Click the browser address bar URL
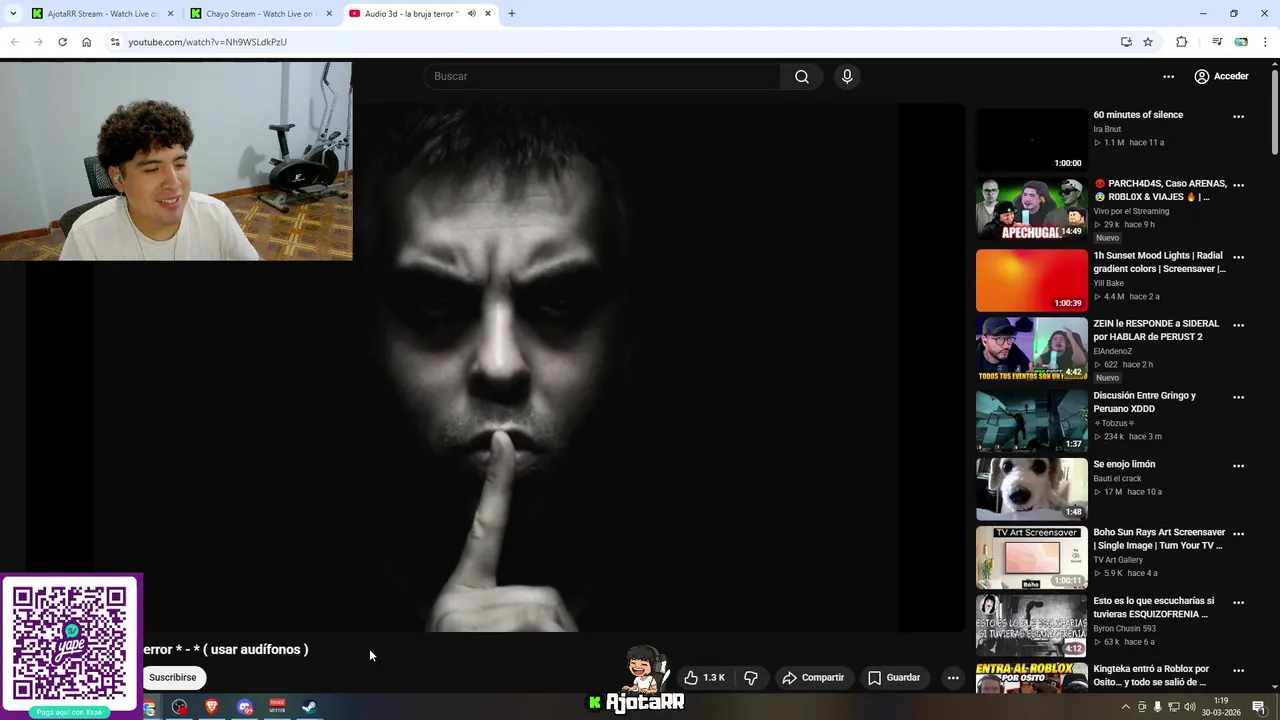1280x720 pixels. pos(207,42)
